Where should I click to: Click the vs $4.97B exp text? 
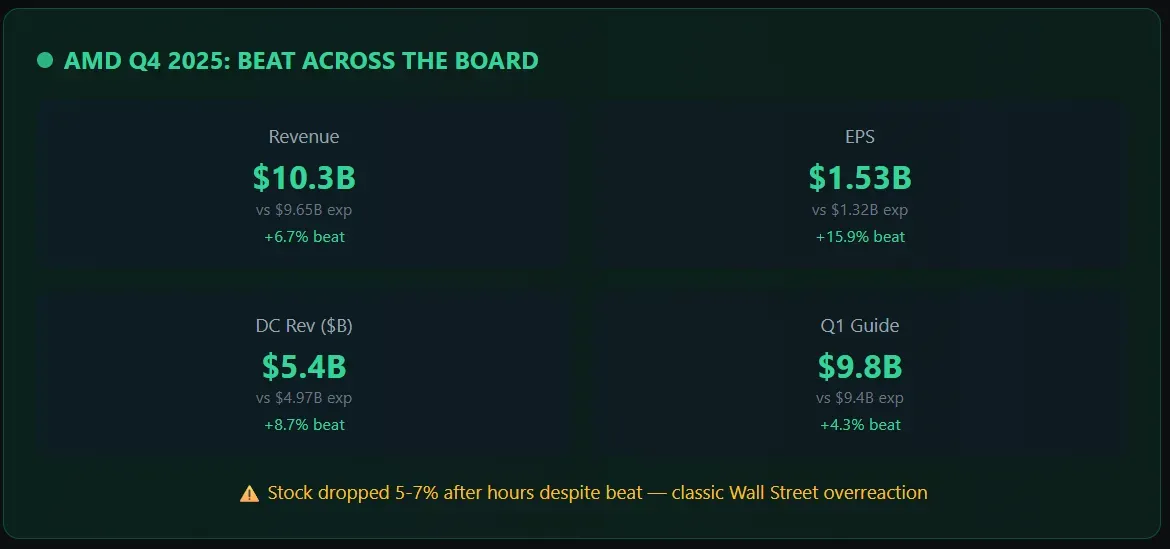(304, 398)
